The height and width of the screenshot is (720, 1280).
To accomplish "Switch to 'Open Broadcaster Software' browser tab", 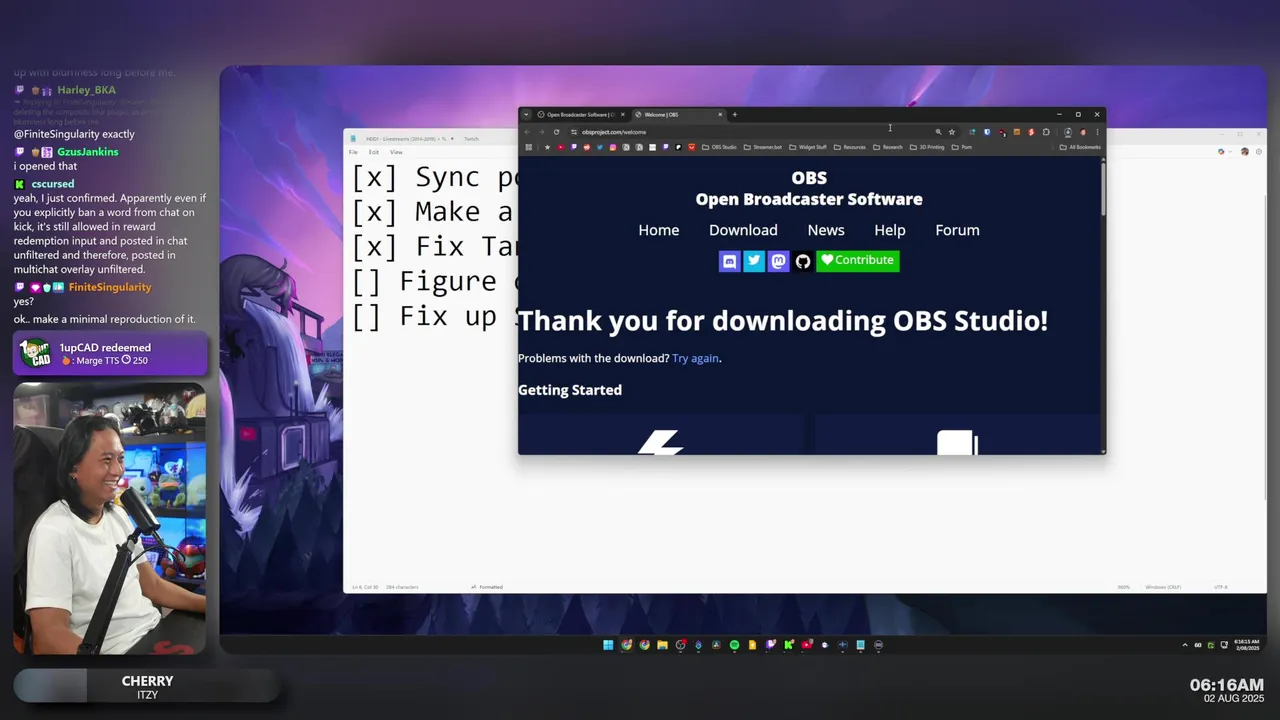I will tap(580, 114).
